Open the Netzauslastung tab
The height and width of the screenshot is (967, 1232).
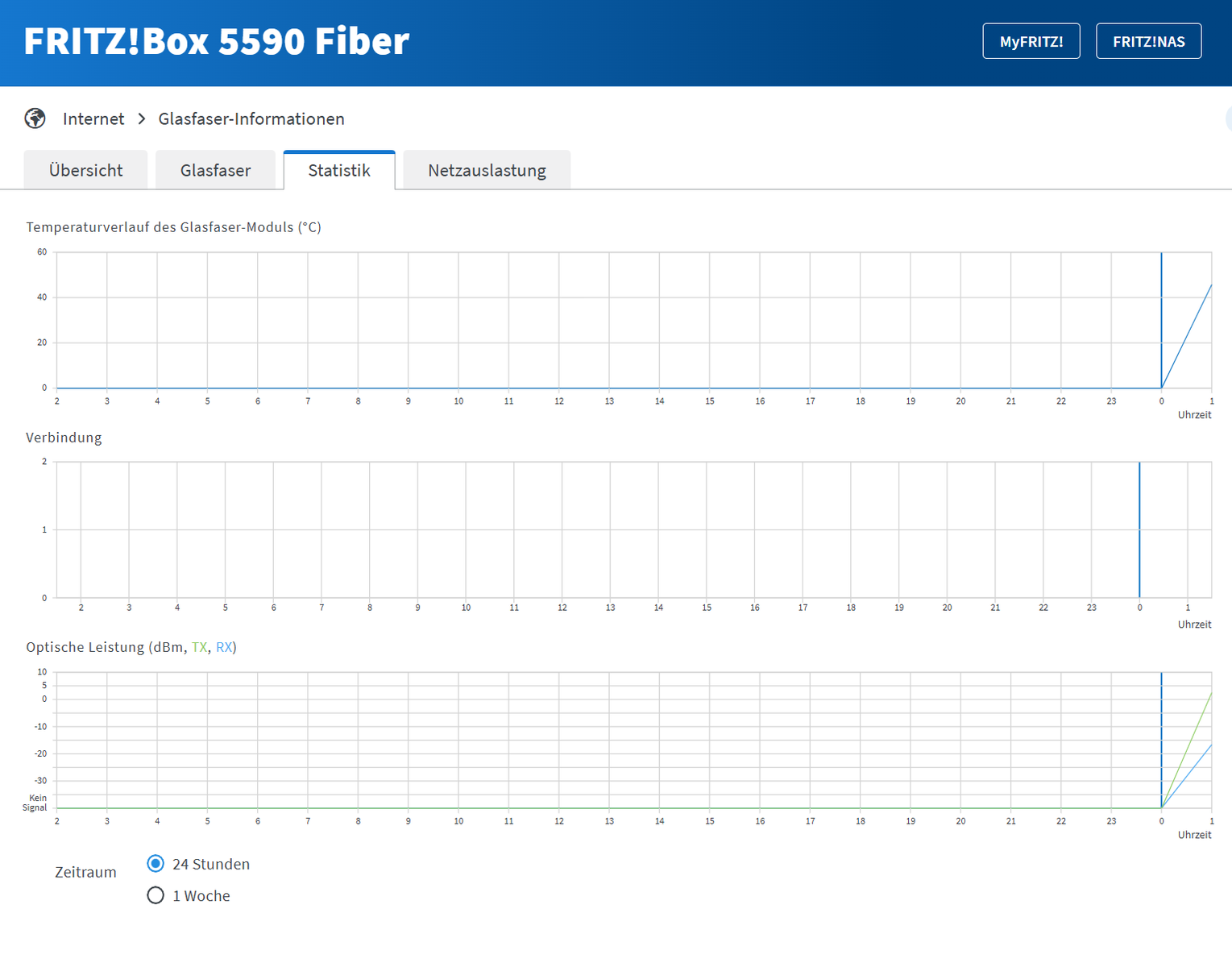click(x=487, y=170)
